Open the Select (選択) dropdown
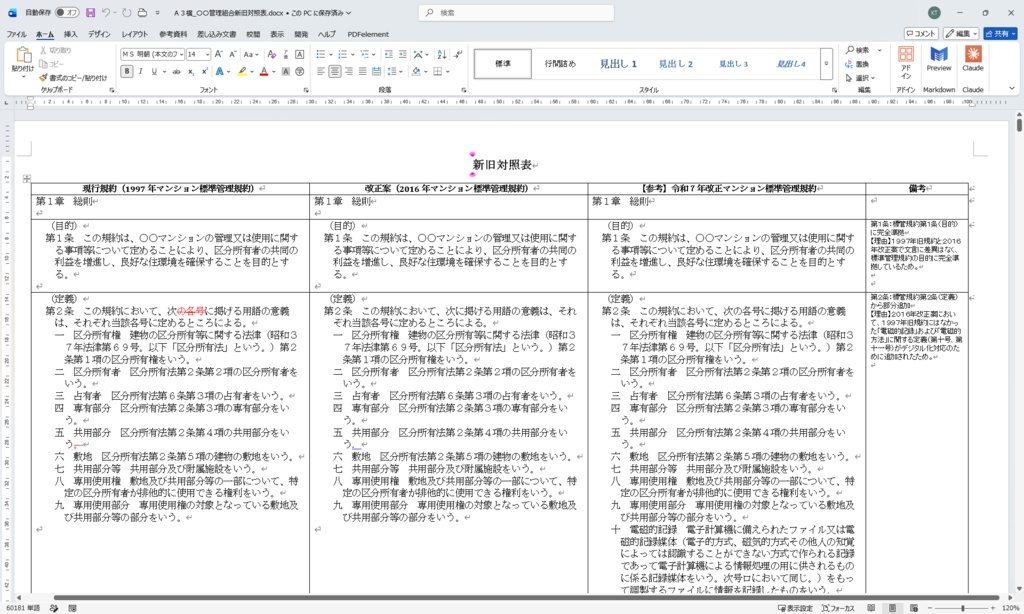Screen dimensions: 1024x614 point(860,78)
